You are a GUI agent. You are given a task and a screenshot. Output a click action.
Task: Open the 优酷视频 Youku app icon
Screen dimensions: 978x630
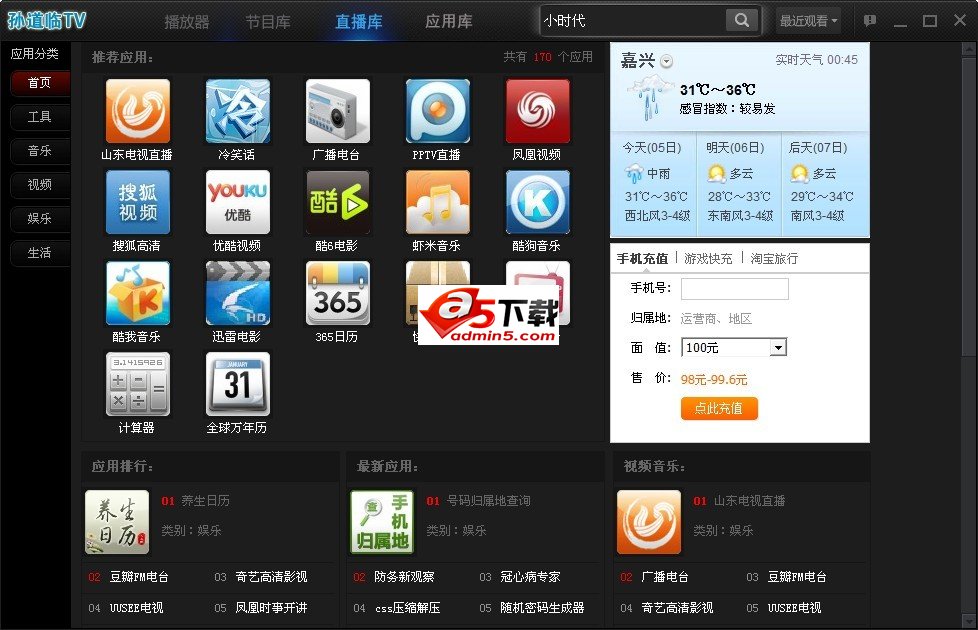tap(238, 202)
